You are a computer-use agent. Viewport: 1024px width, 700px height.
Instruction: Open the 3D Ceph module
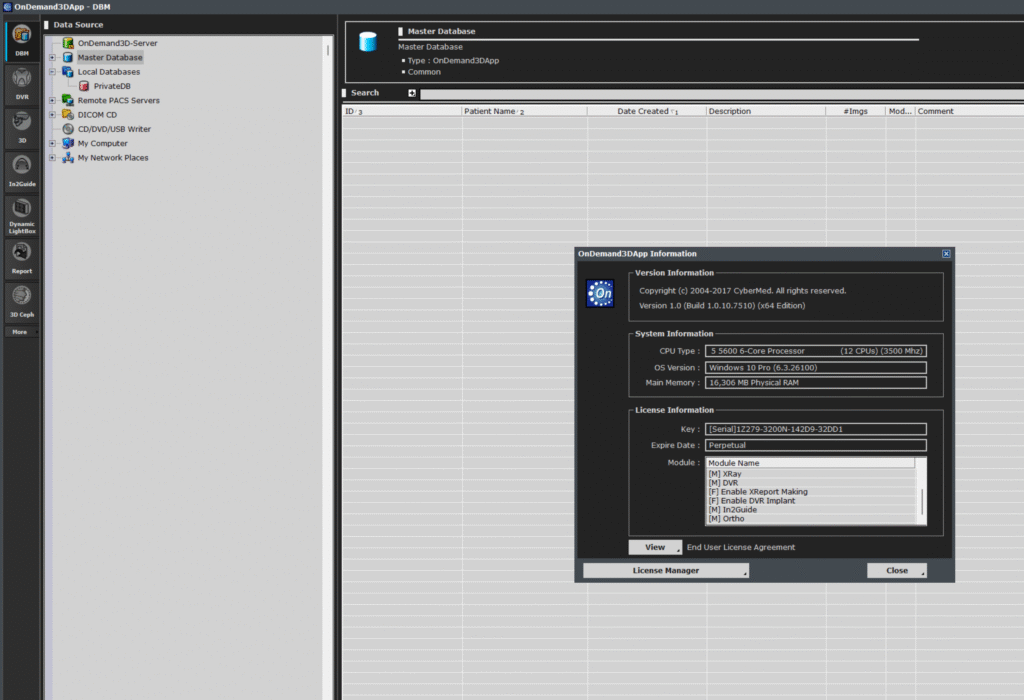point(22,302)
